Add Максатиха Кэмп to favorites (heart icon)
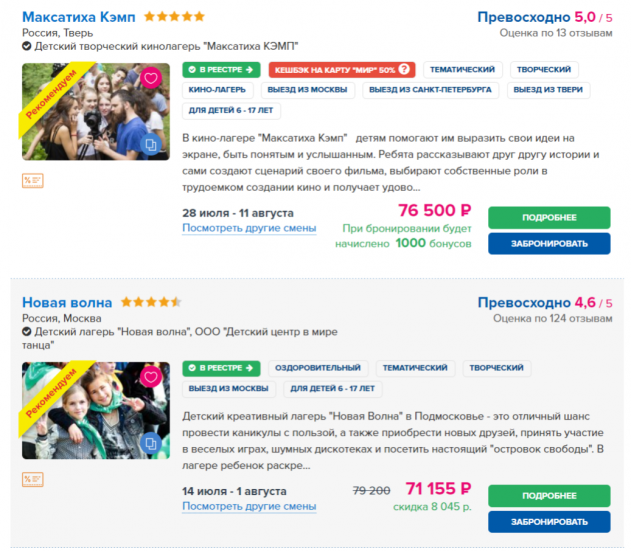The width and height of the screenshot is (631, 551). click(x=151, y=78)
